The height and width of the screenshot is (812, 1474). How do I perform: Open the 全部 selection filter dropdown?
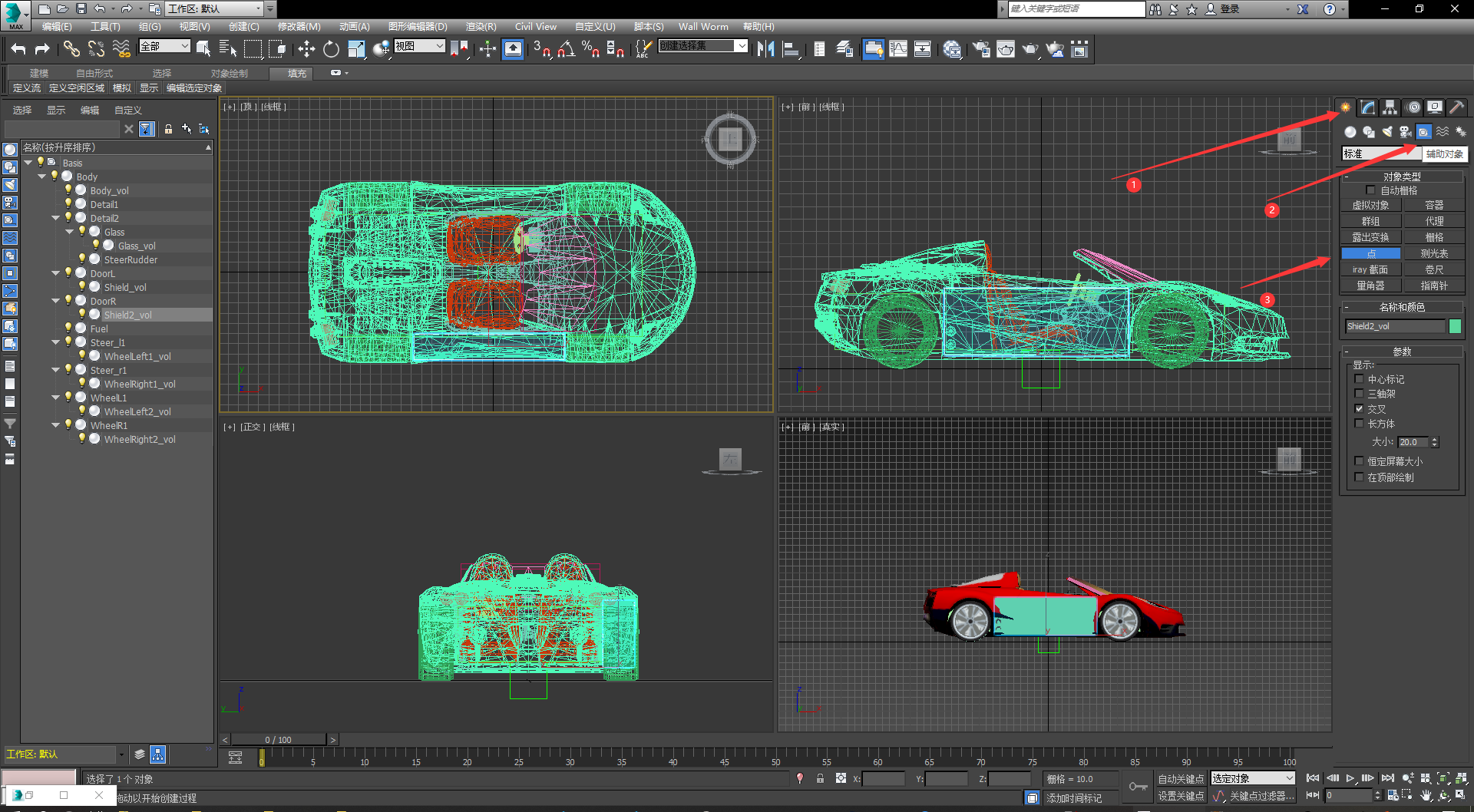point(164,46)
